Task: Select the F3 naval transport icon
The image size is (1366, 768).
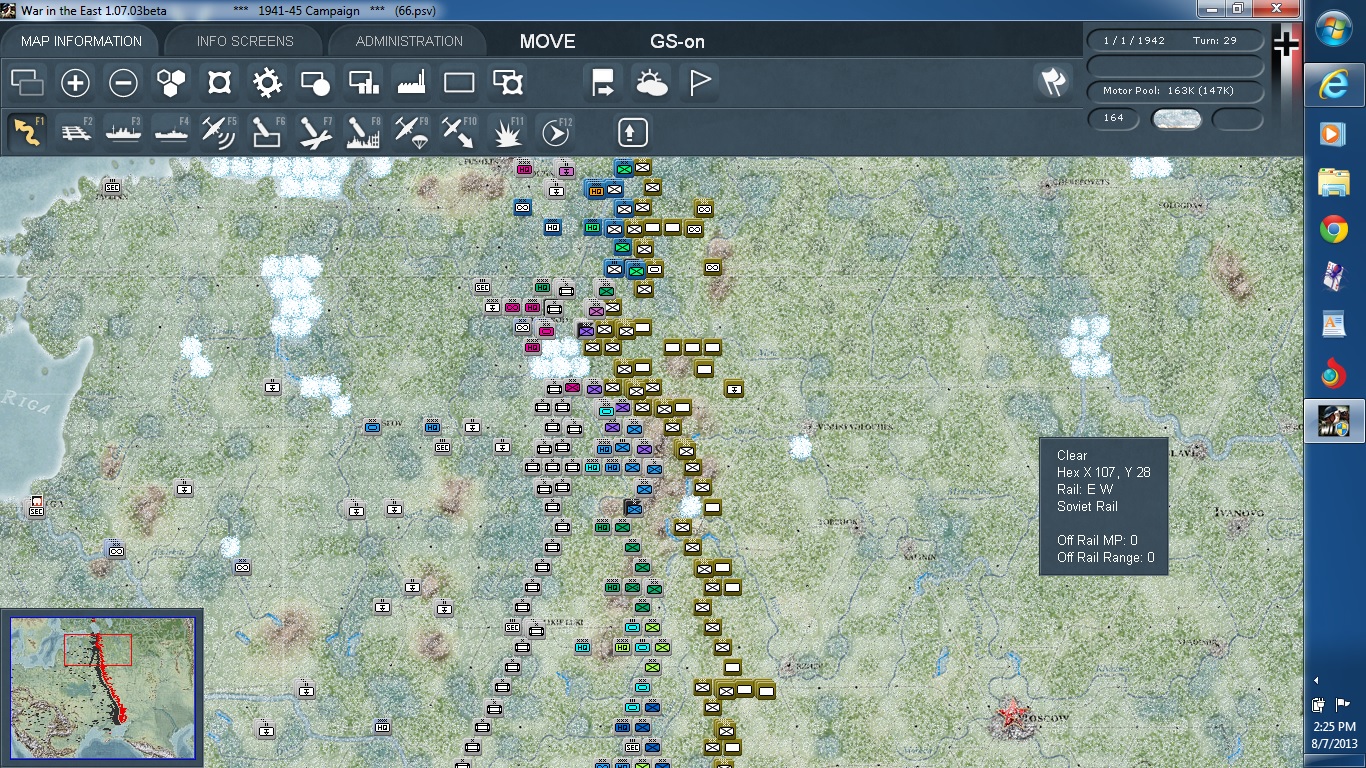Action: (x=123, y=131)
